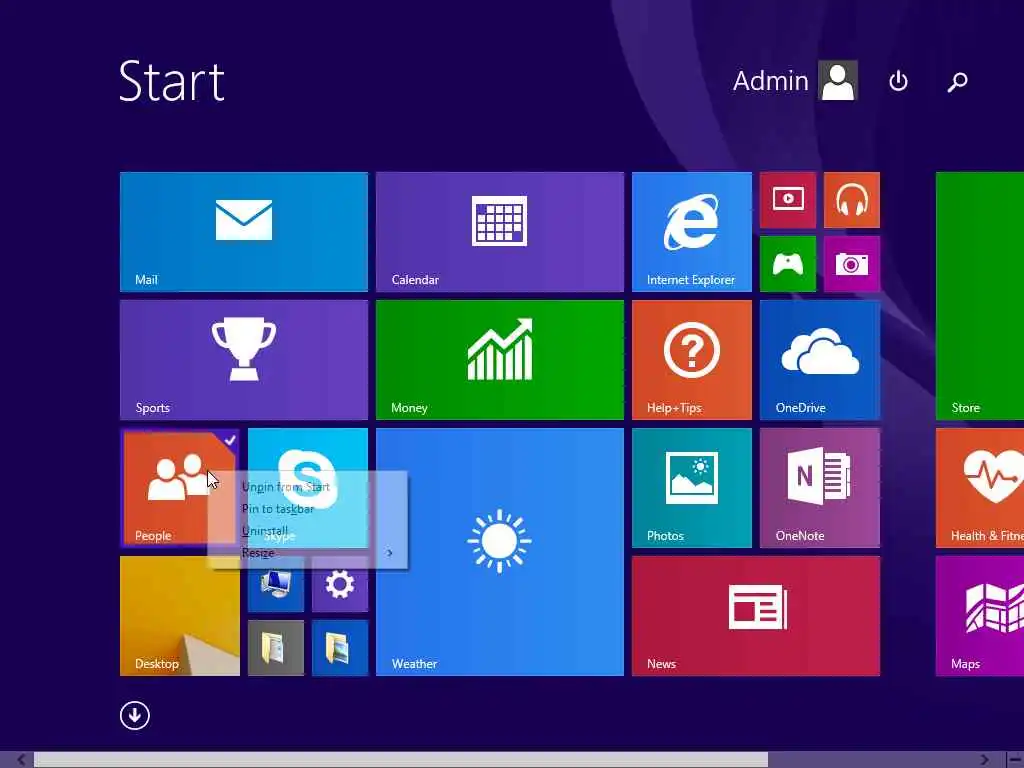Open the Photos tile

pyautogui.click(x=692, y=488)
